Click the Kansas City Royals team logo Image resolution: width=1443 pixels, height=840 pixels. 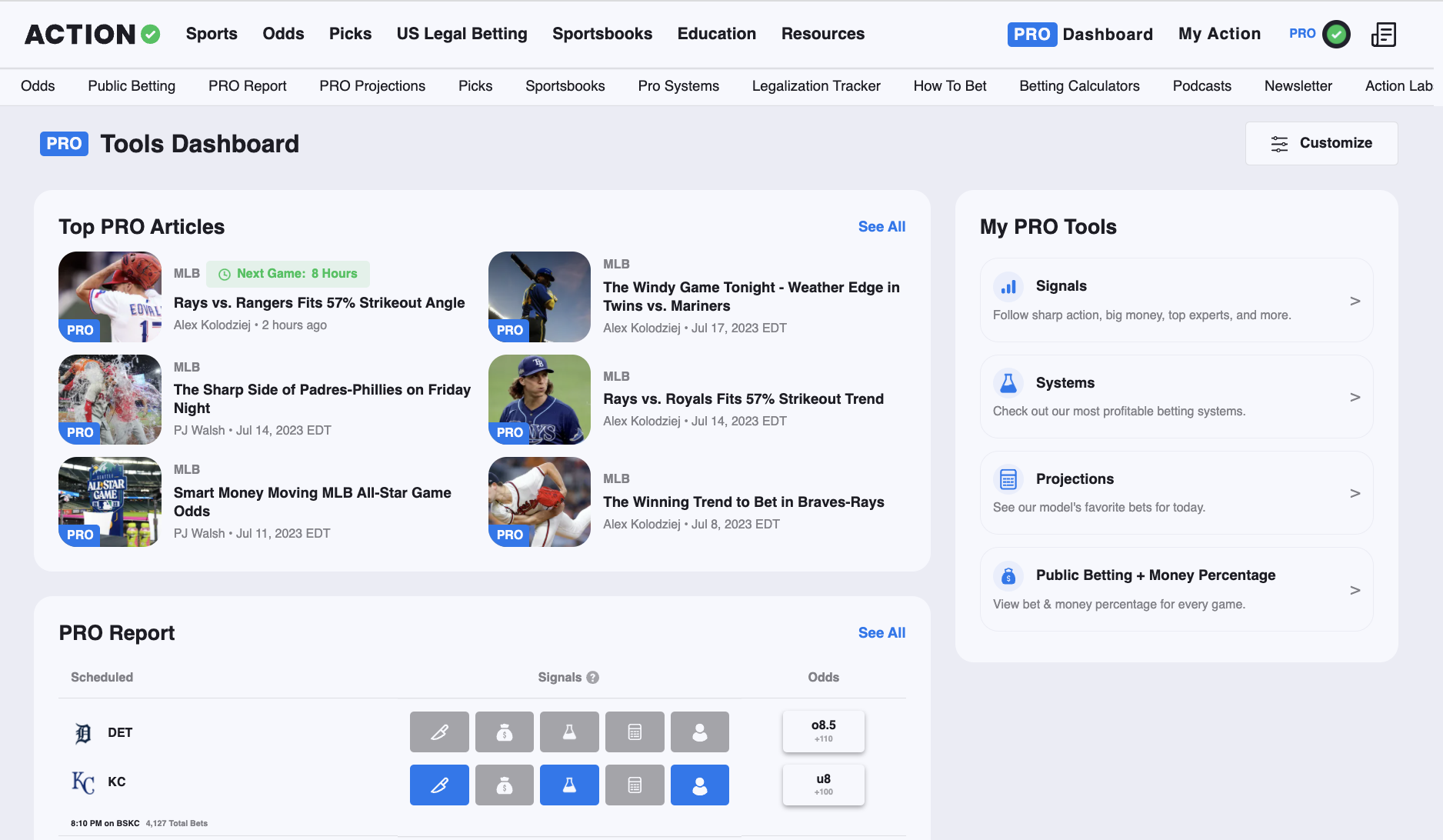[x=83, y=782]
